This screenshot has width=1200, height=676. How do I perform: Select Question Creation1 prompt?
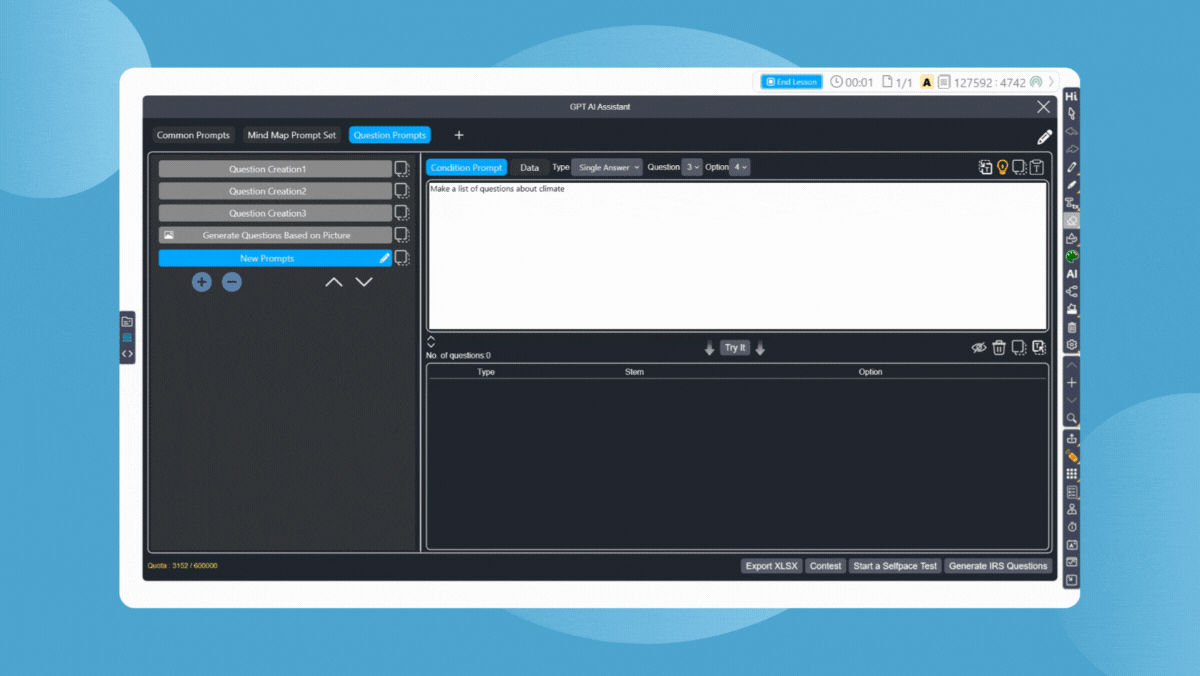pyautogui.click(x=275, y=169)
